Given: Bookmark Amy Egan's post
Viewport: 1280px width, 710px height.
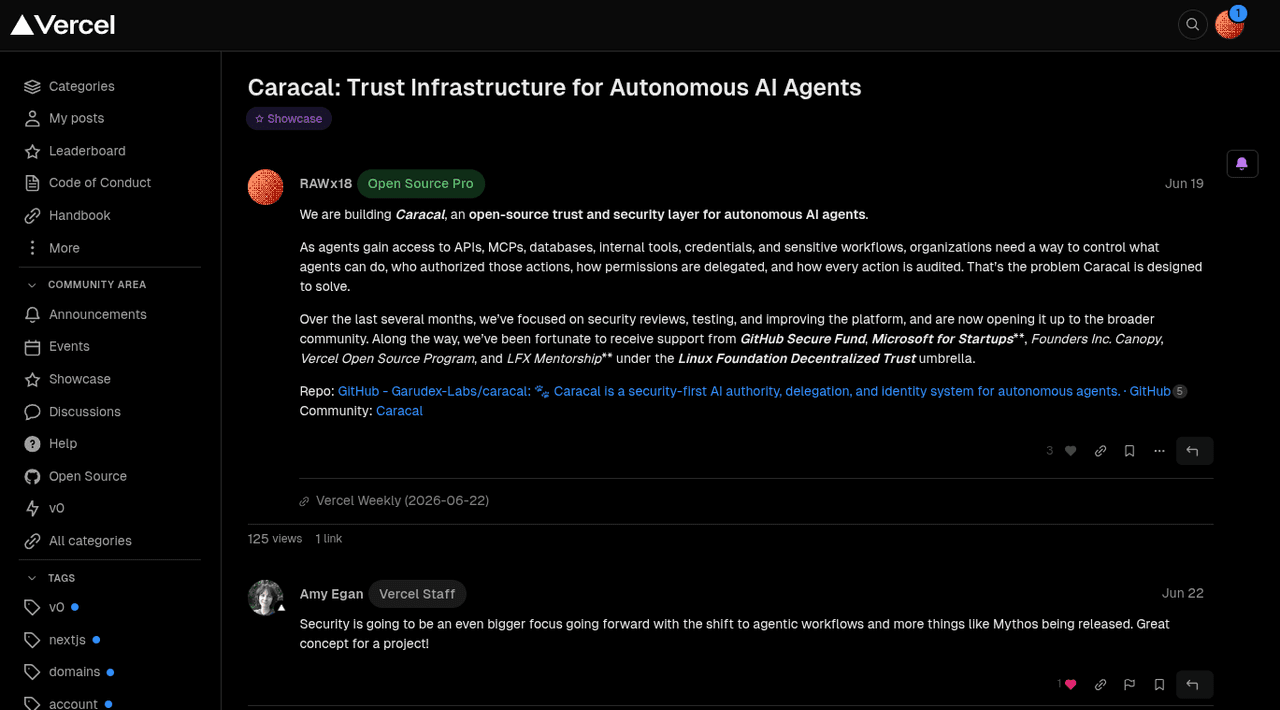Looking at the screenshot, I should pyautogui.click(x=1159, y=685).
